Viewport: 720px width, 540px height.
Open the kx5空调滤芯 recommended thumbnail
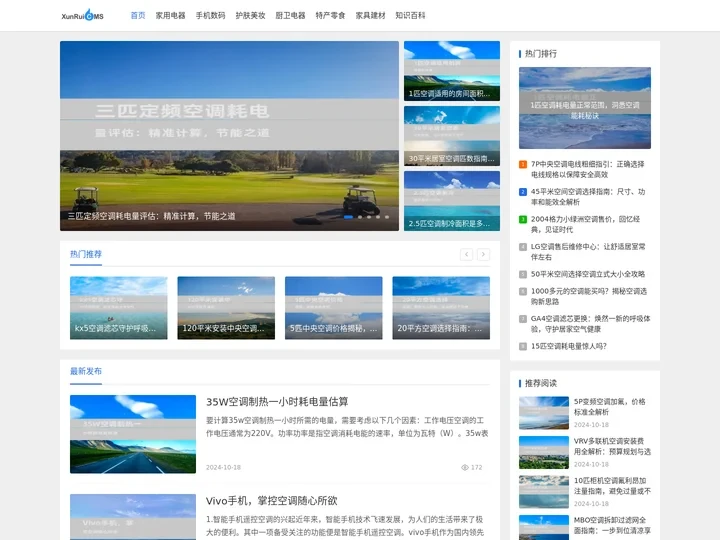point(118,308)
